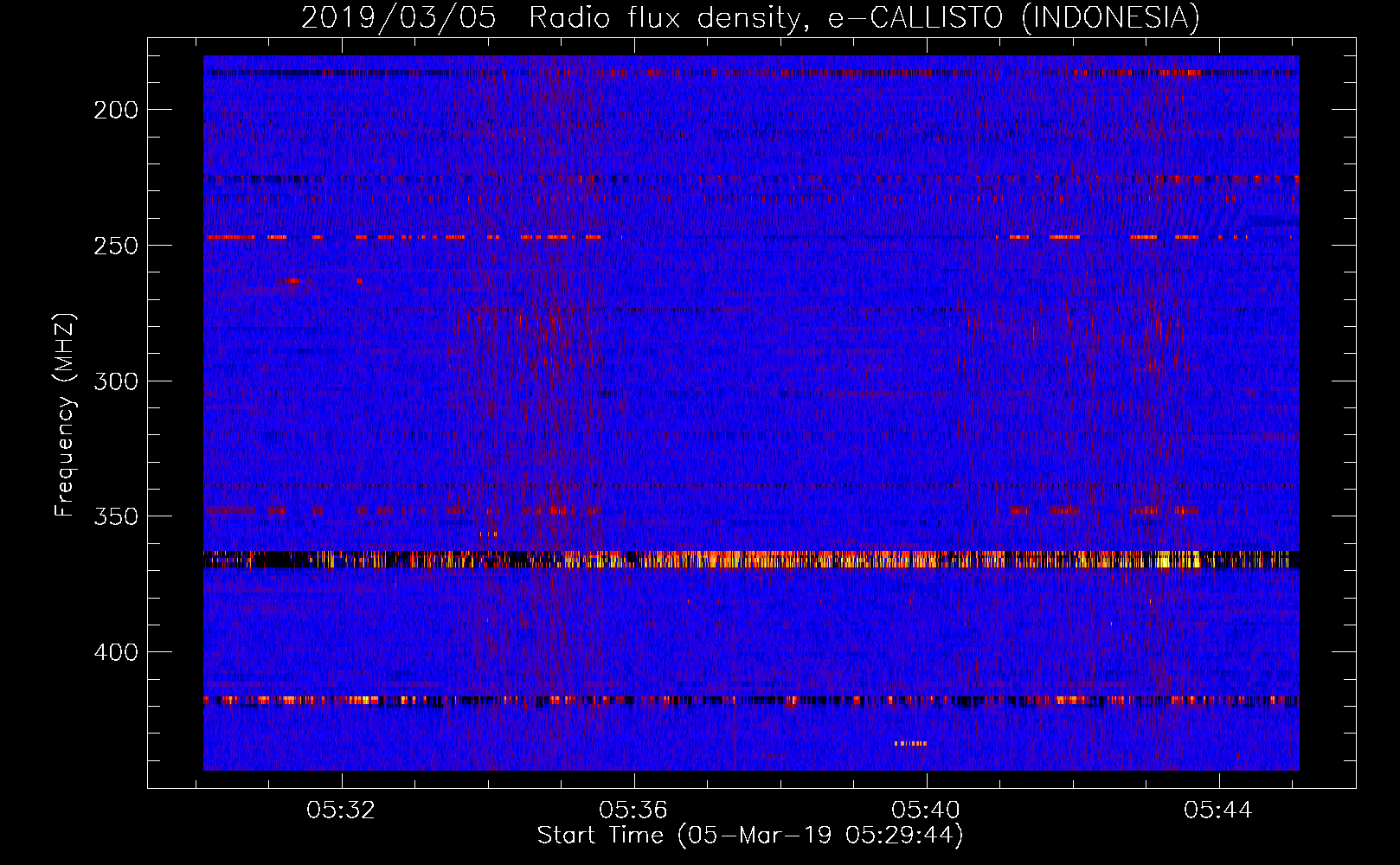This screenshot has width=1400, height=865.
Task: Select the 300 frequency axis label
Action: [116, 381]
